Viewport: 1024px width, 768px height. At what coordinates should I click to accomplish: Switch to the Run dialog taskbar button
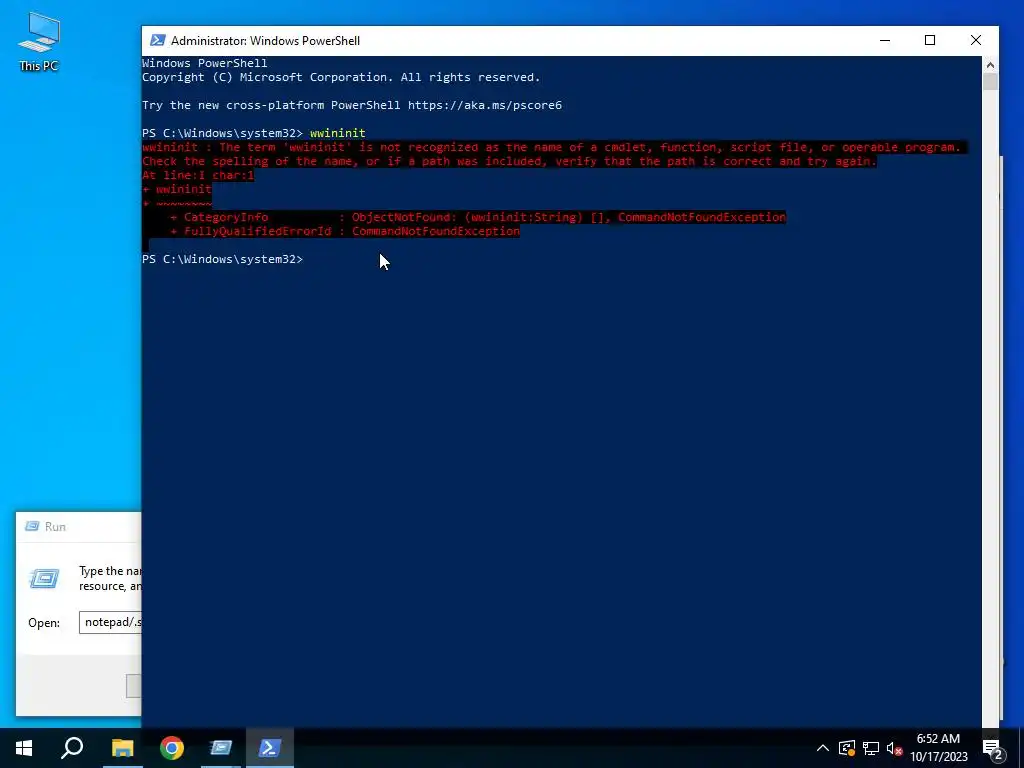point(221,748)
